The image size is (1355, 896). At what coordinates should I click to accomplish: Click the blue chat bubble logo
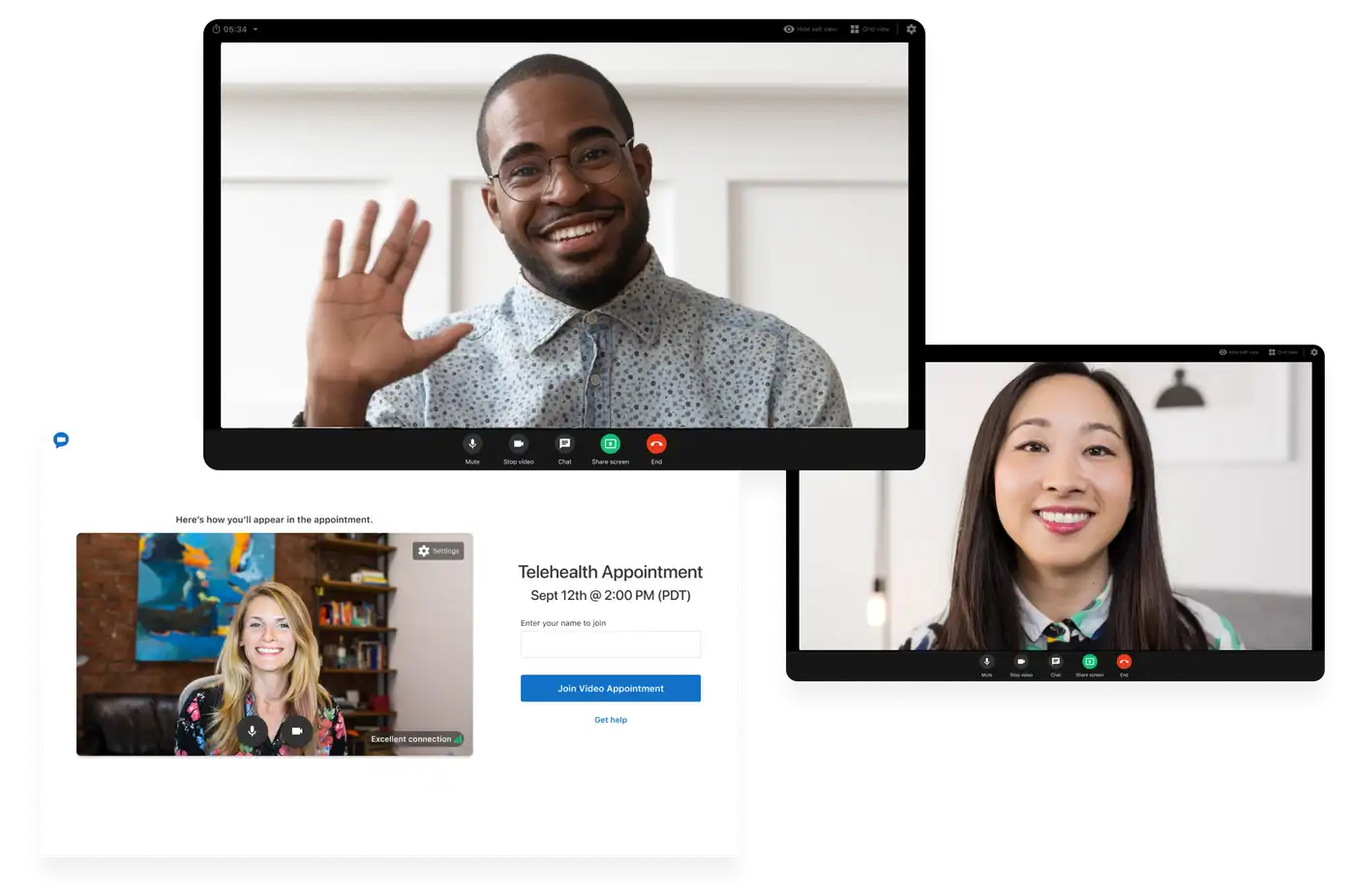point(60,439)
